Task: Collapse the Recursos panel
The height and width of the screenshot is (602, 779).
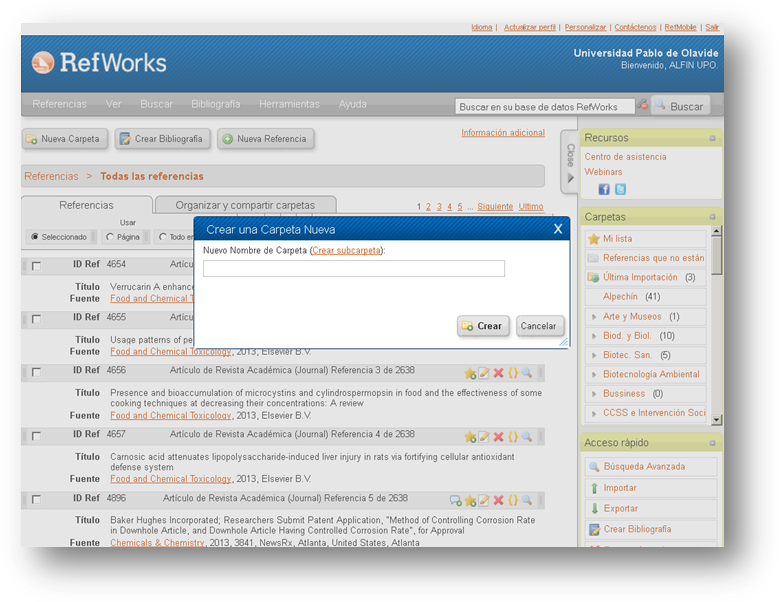Action: pos(712,138)
